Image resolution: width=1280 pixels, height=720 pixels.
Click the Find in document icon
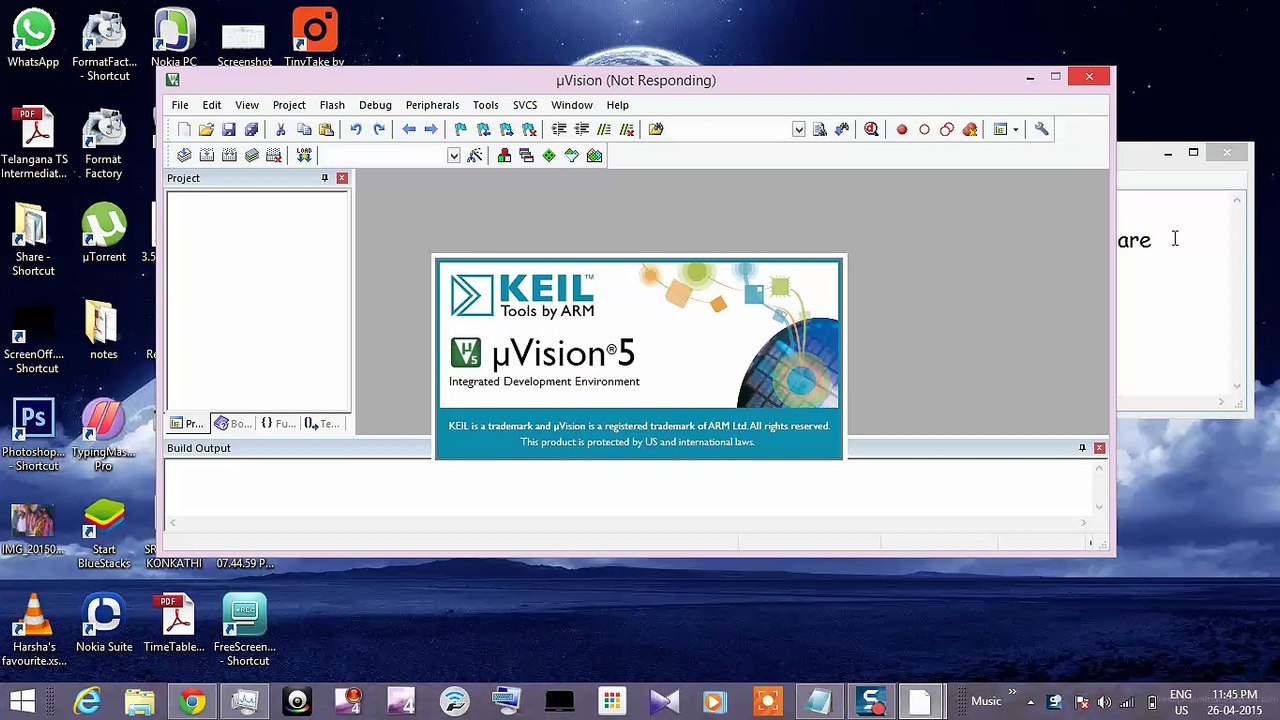click(820, 129)
